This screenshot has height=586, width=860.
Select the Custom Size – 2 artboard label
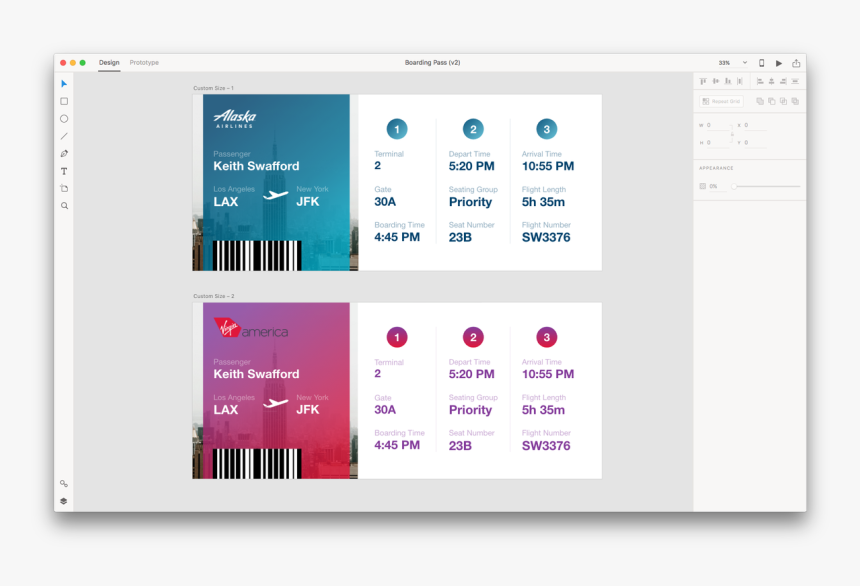[x=214, y=296]
